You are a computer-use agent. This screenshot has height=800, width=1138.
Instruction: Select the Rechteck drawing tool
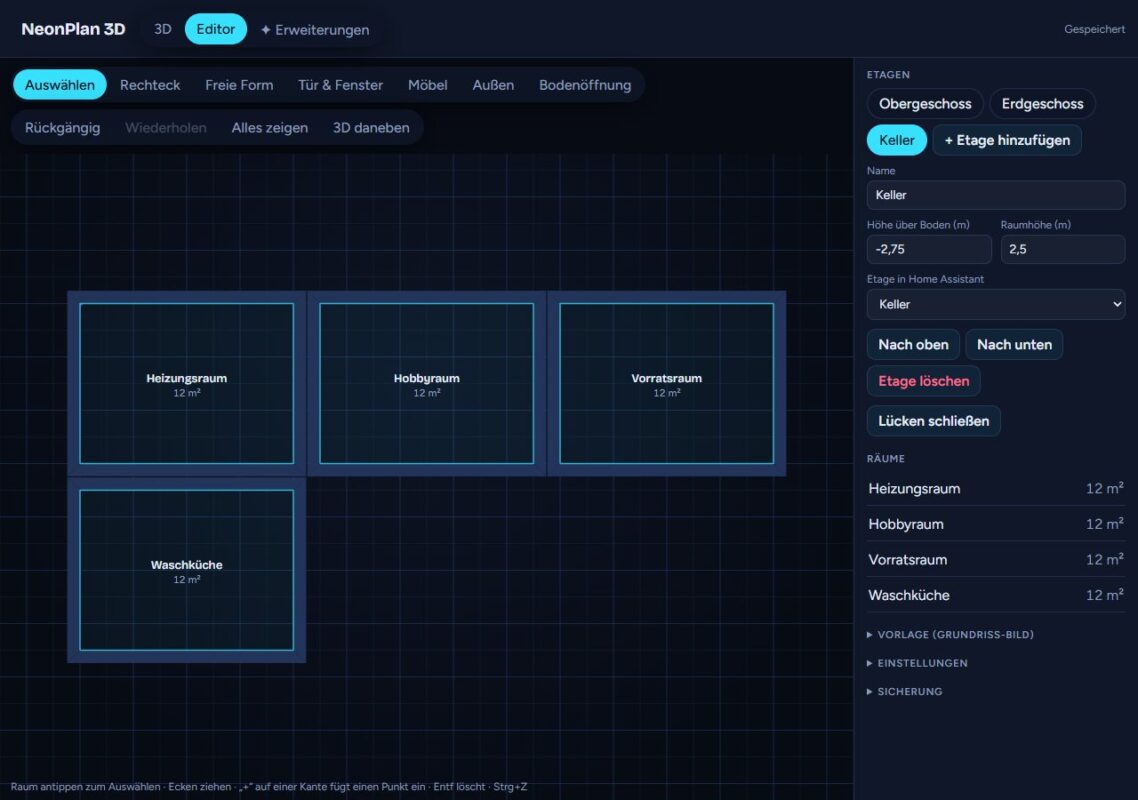coord(150,85)
